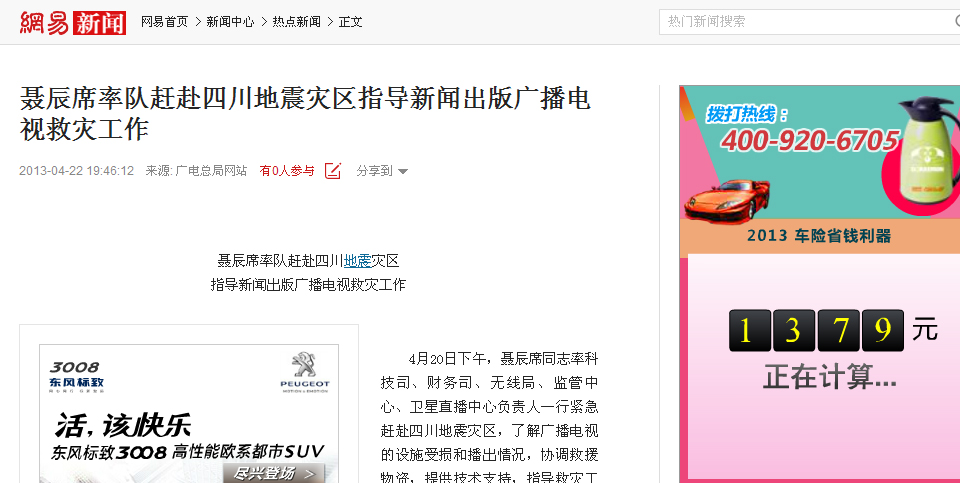The image size is (960, 483).
Task: Click the 2013 车险省钱利器 banner
Action: point(819,236)
